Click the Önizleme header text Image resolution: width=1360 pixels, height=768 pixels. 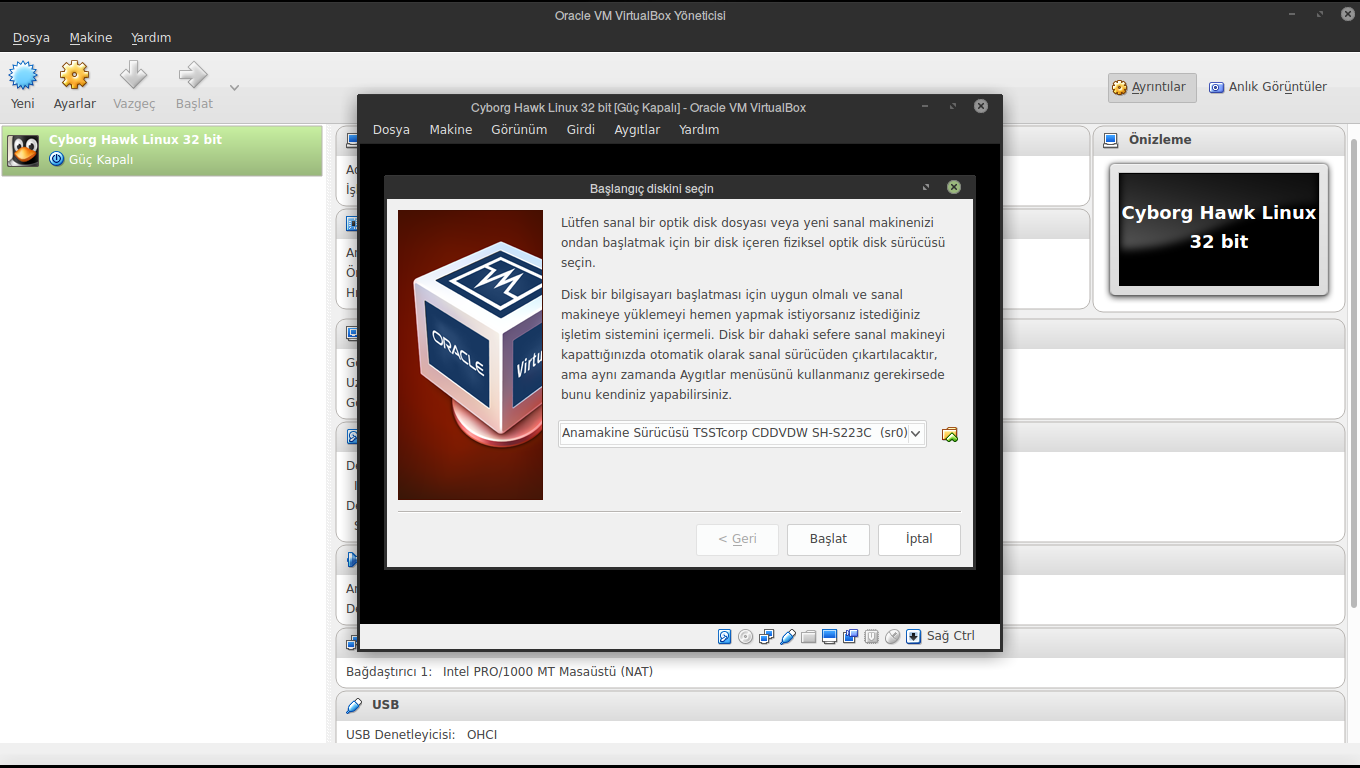click(x=1160, y=140)
